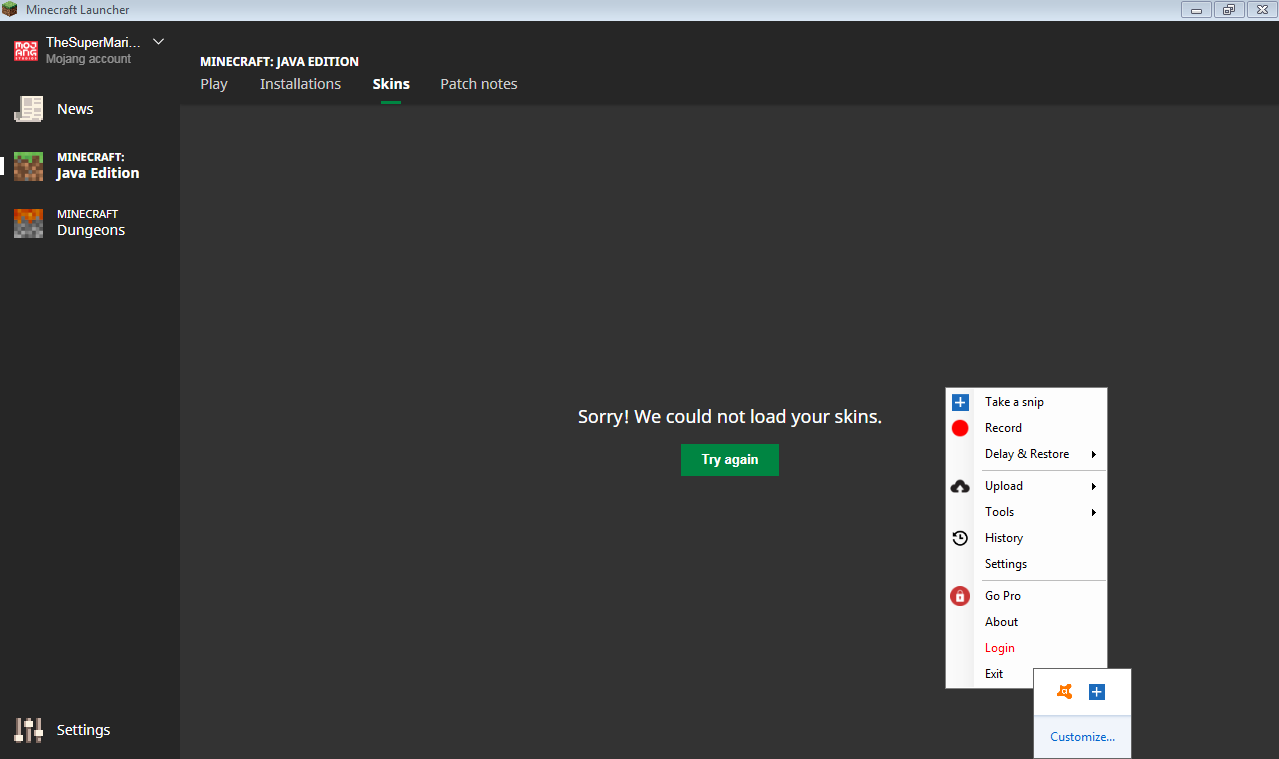
Task: Expand the Upload submenu arrow
Action: coord(1094,486)
